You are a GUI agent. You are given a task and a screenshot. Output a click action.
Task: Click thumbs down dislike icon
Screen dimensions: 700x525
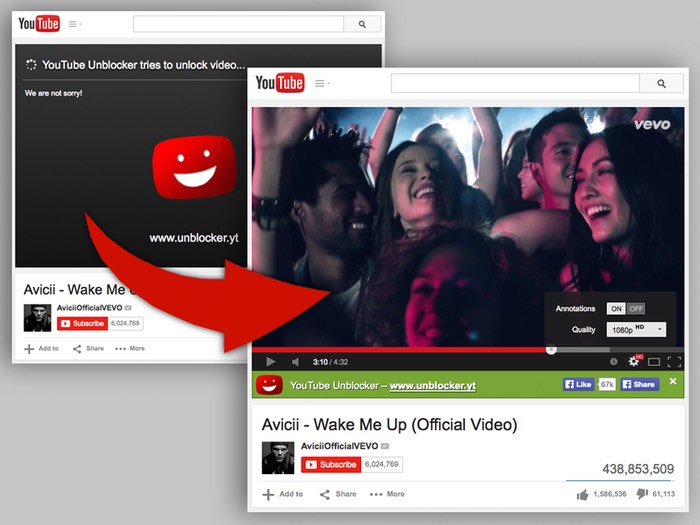click(642, 494)
